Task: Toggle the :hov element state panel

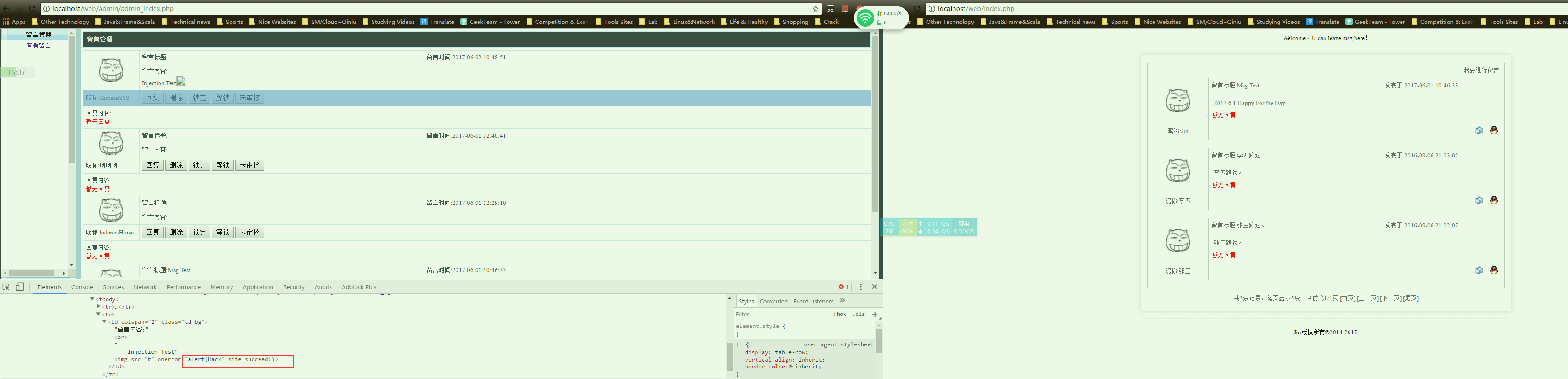Action: coord(840,315)
